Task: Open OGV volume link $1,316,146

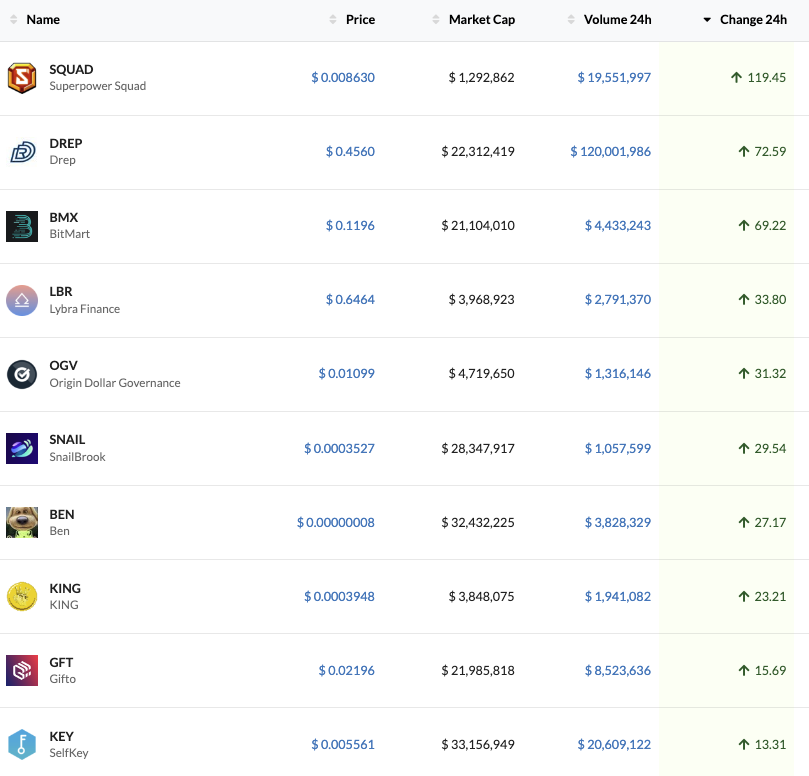Action: pyautogui.click(x=618, y=374)
